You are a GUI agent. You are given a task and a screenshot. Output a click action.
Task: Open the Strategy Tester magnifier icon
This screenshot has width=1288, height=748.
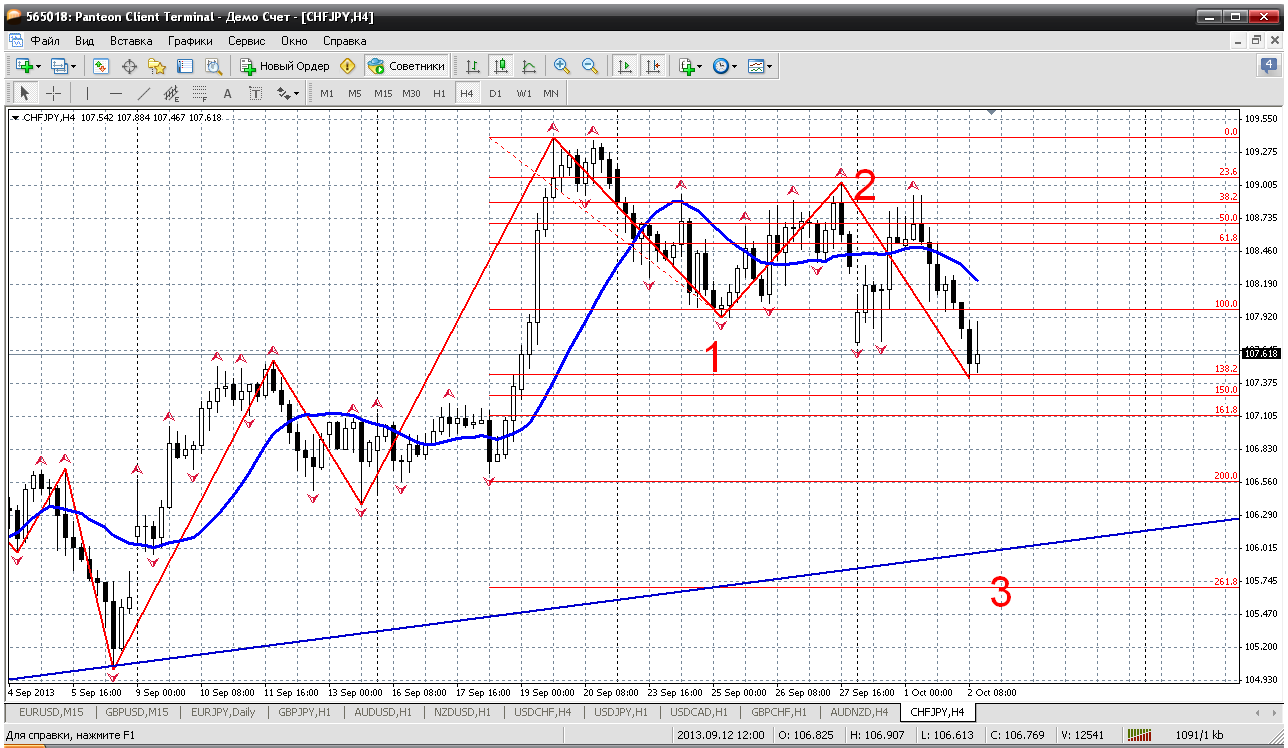pos(213,66)
